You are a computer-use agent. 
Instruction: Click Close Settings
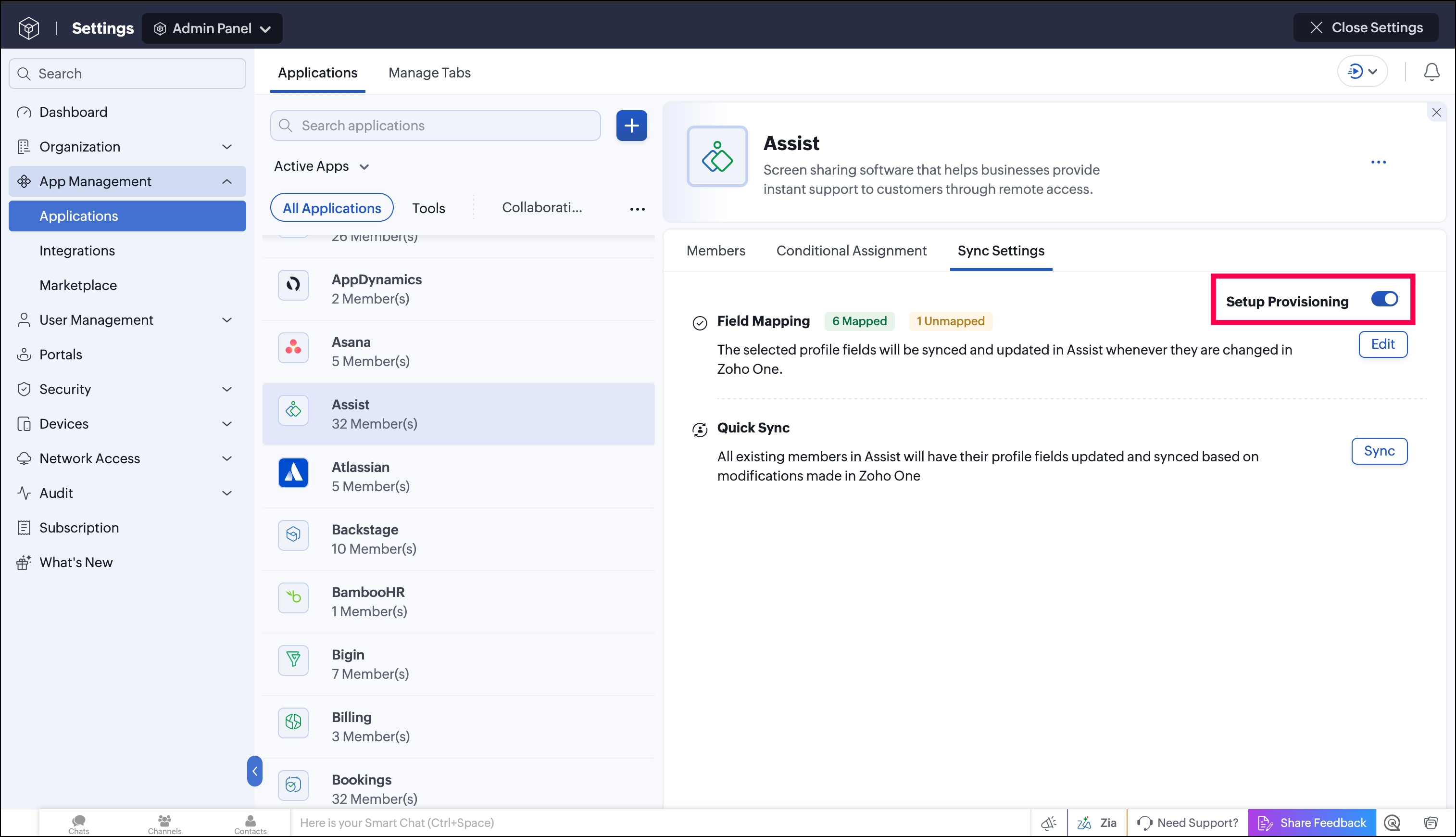click(x=1365, y=27)
